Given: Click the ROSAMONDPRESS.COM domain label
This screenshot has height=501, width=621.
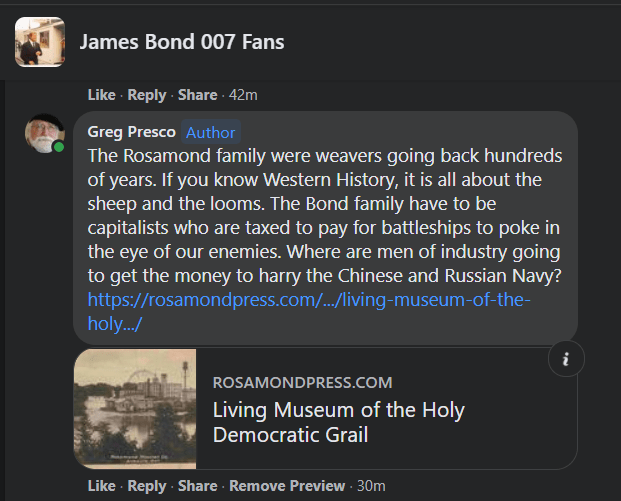Looking at the screenshot, I should [x=302, y=382].
